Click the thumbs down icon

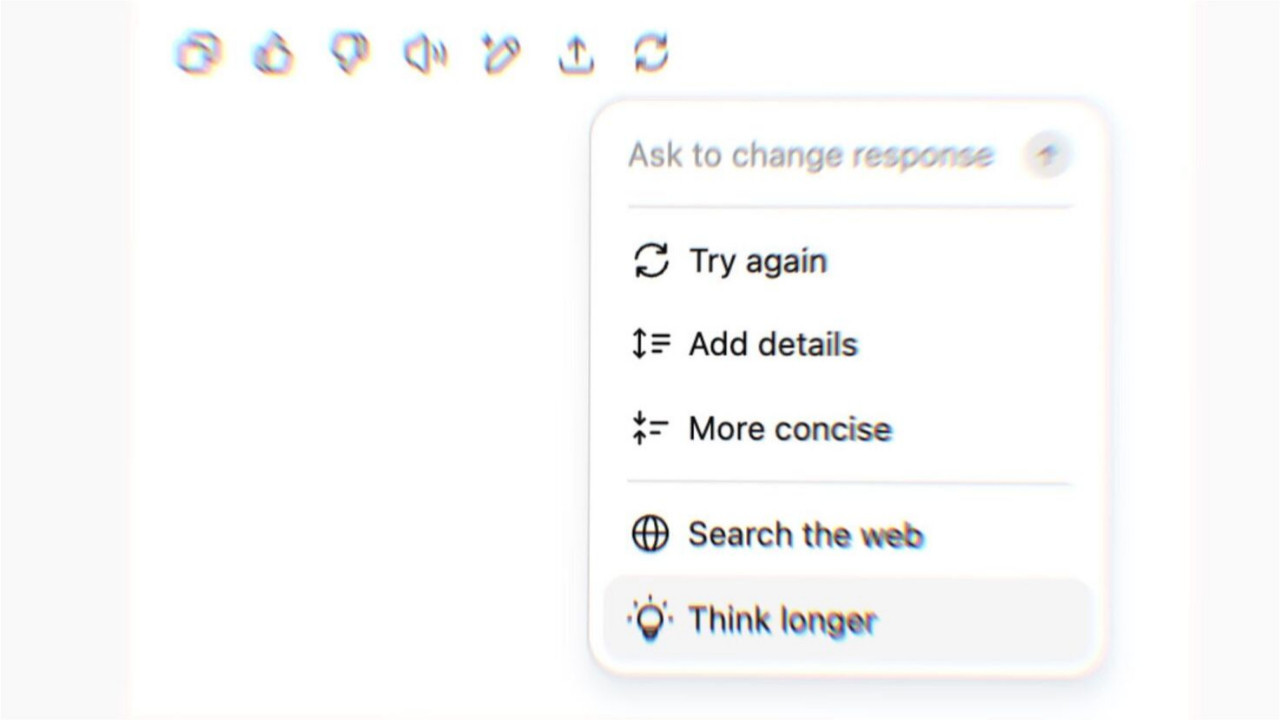click(349, 53)
